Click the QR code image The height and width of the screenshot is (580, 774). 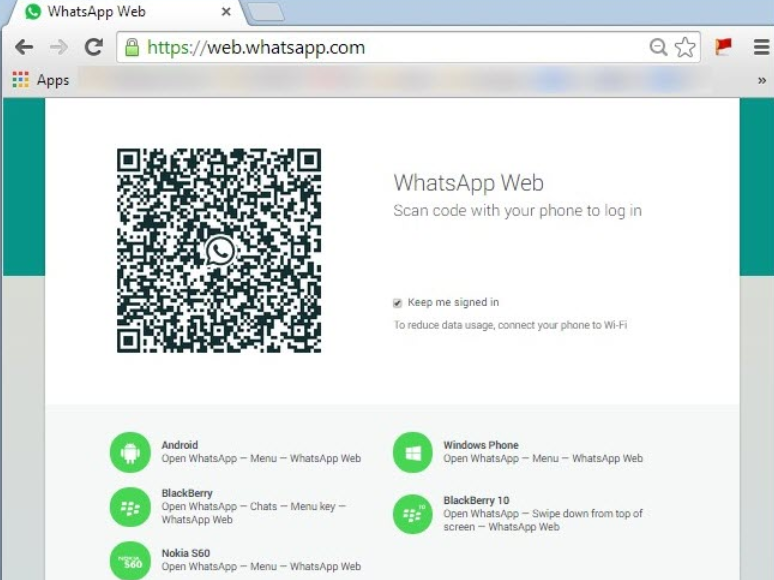(219, 251)
